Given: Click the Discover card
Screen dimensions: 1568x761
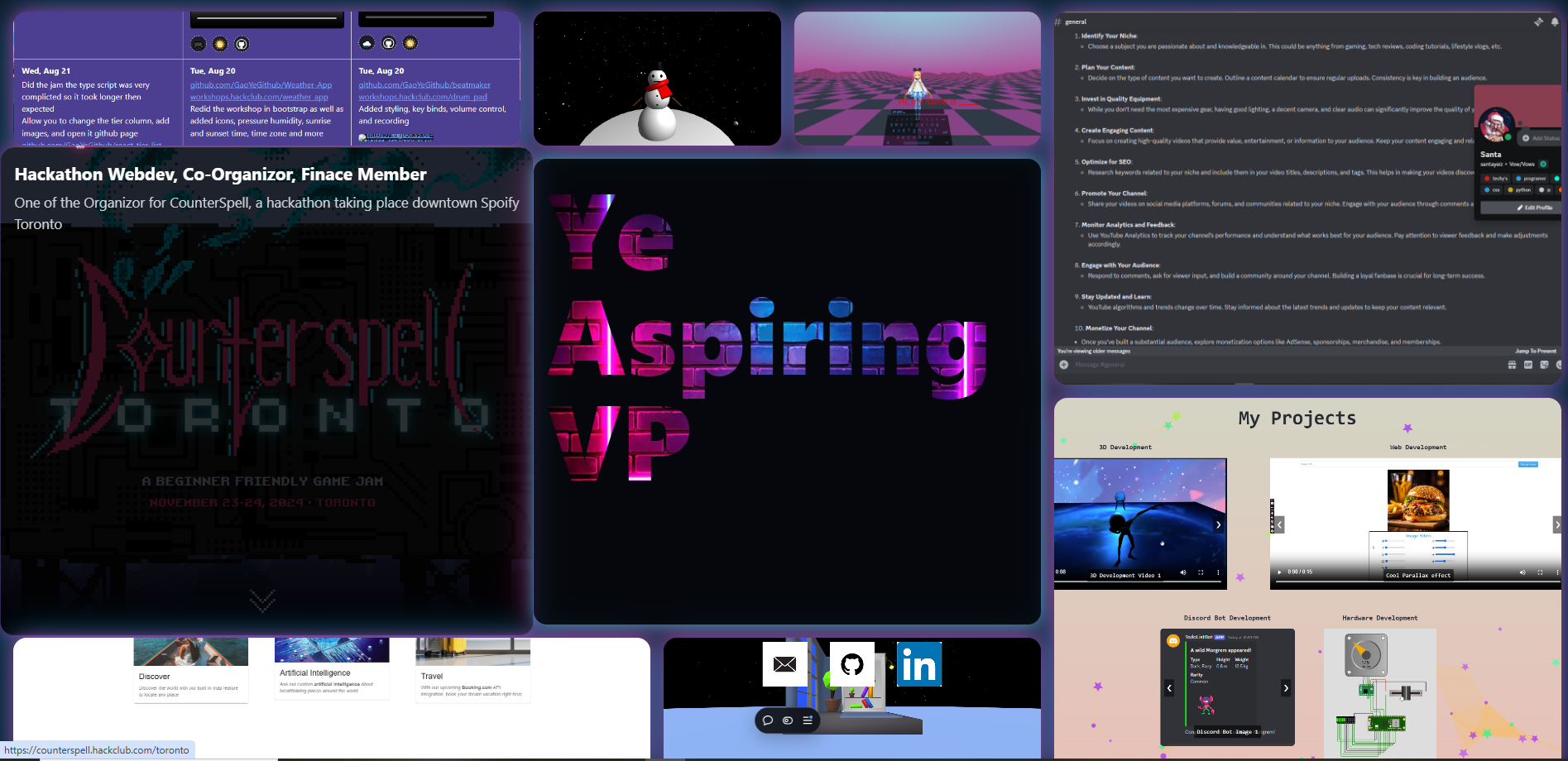Looking at the screenshot, I should point(191,670).
